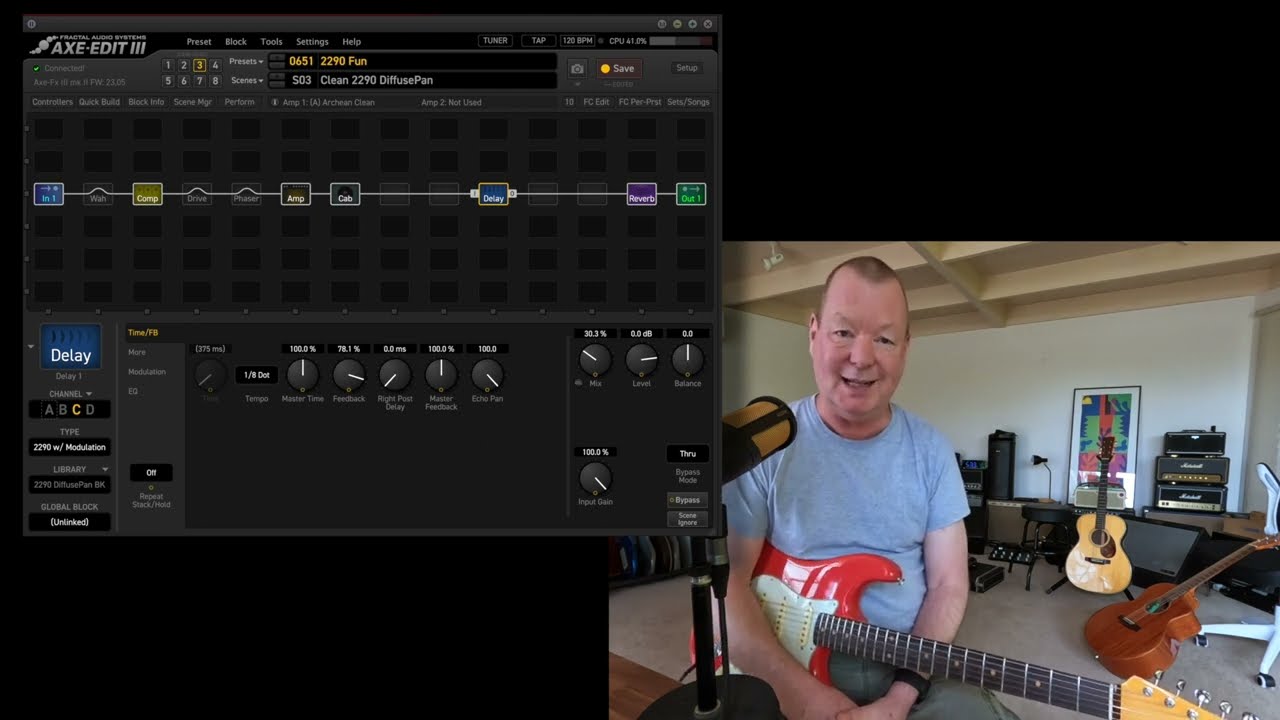1280x720 pixels.
Task: Select scene 7 button
Action: [x=200, y=81]
